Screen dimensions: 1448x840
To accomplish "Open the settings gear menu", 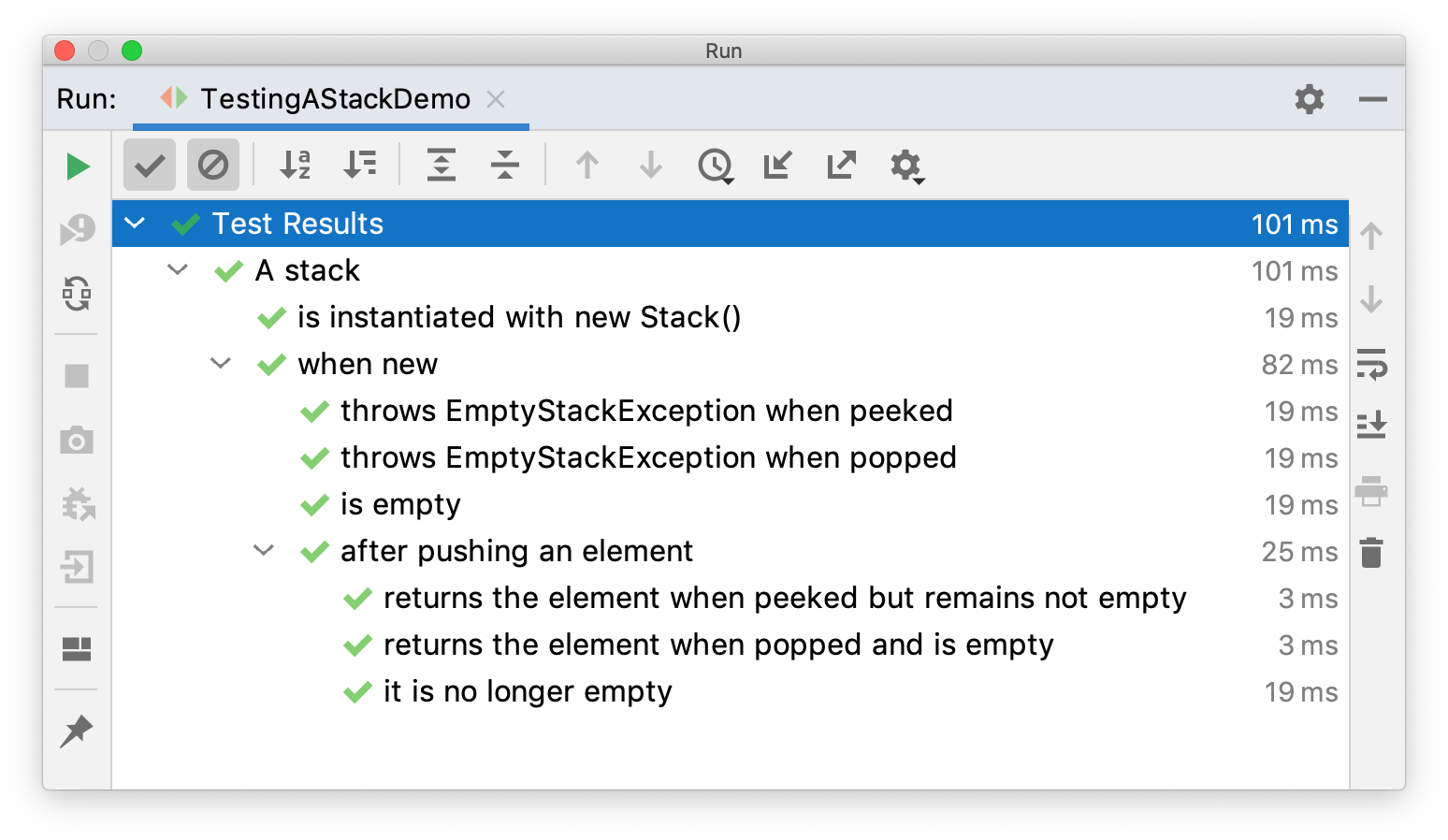I will 905,167.
